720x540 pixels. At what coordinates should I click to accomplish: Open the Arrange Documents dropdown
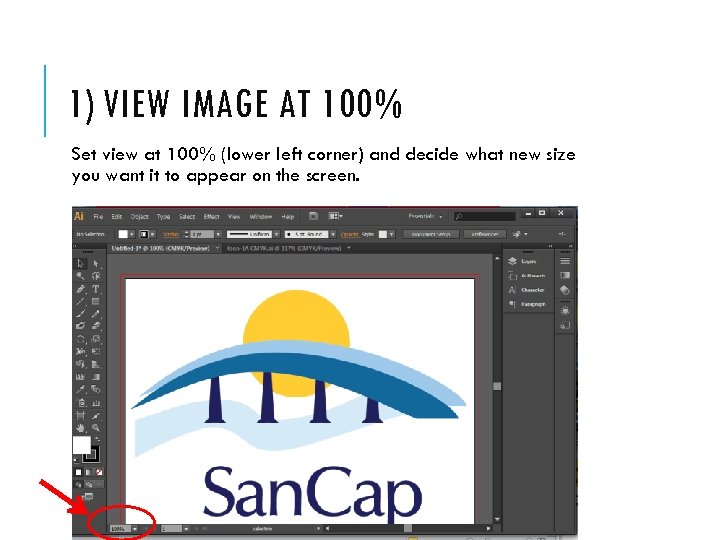[x=336, y=216]
